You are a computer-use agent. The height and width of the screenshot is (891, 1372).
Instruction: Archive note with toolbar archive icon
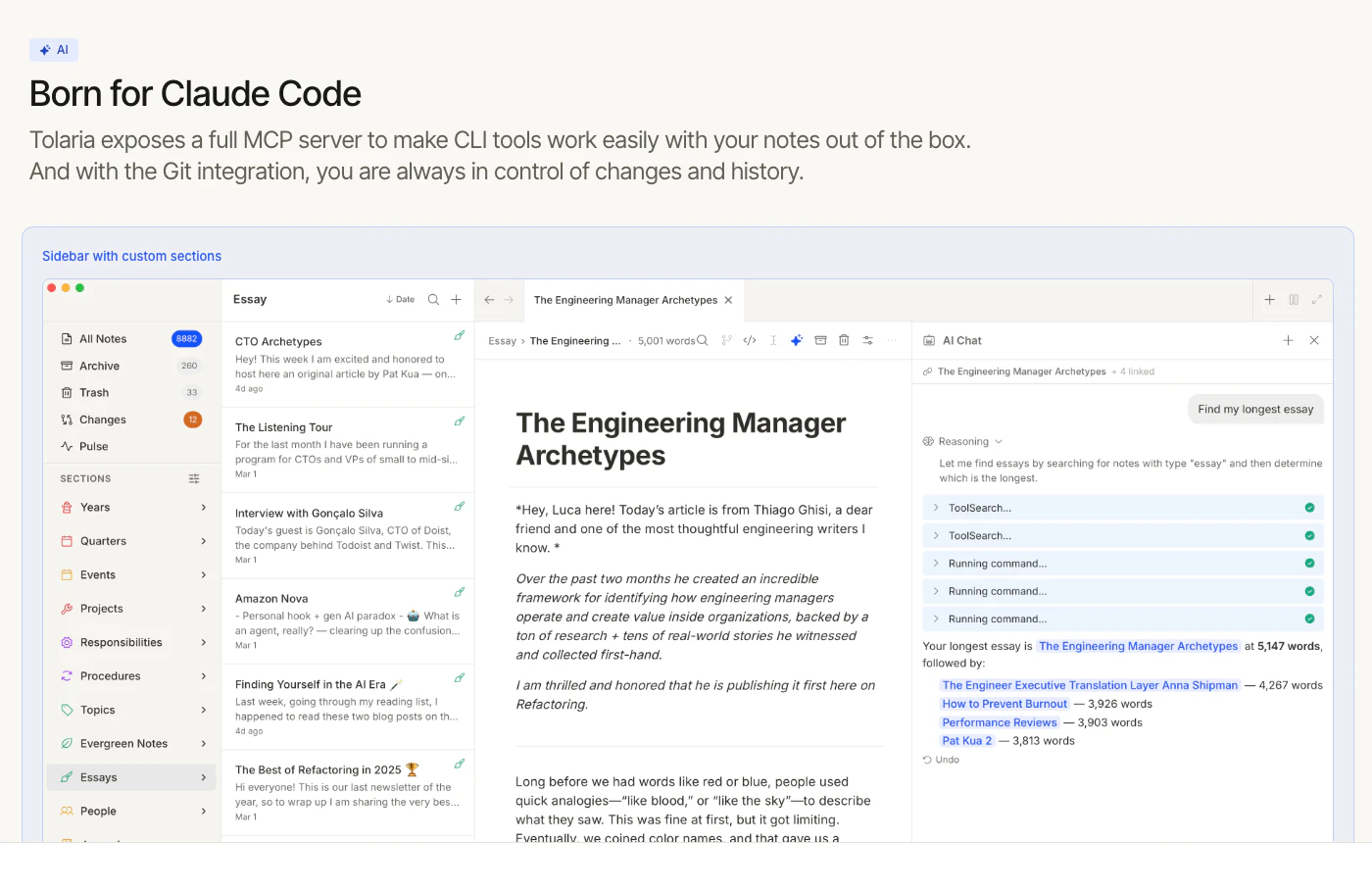click(820, 341)
